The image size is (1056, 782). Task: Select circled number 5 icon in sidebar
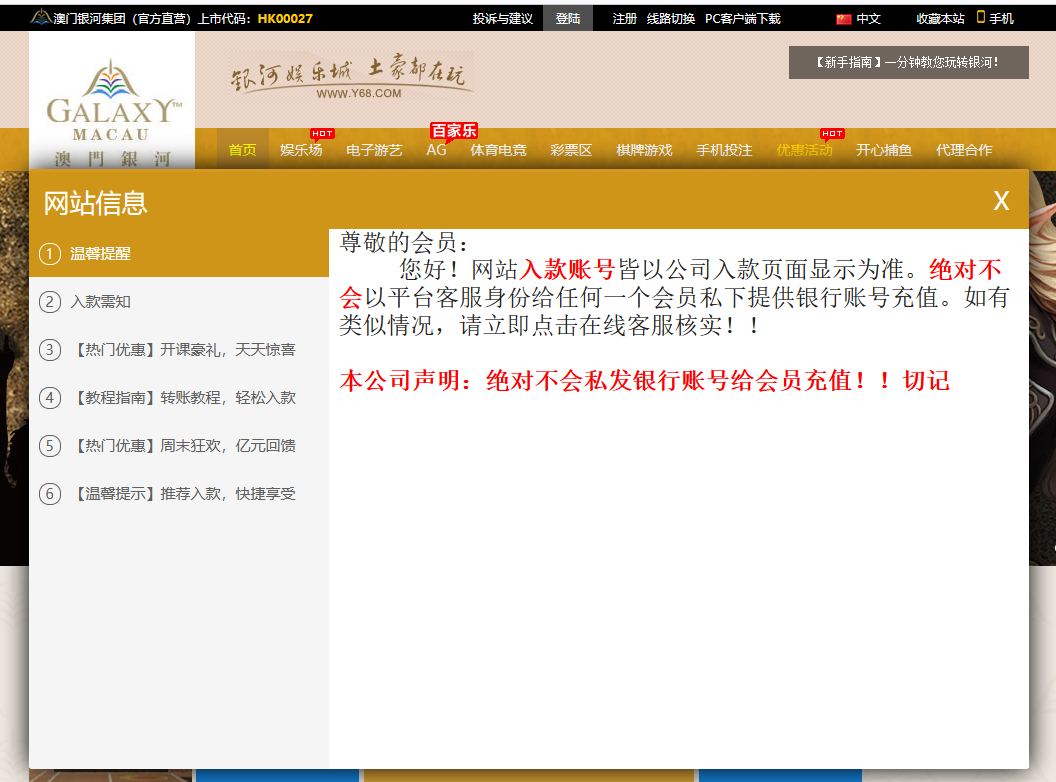pyautogui.click(x=50, y=446)
